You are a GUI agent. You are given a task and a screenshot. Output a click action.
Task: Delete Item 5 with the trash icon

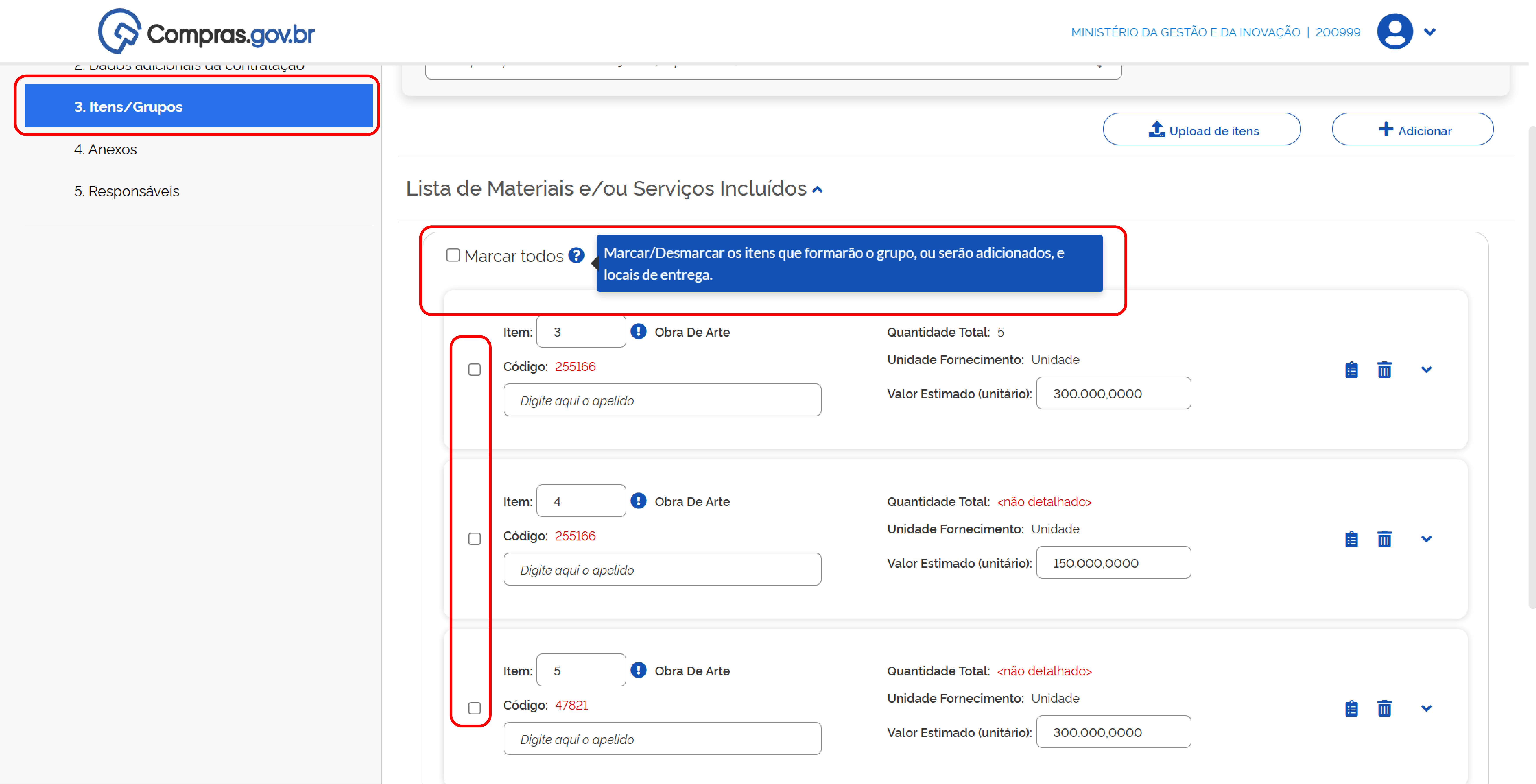click(x=1385, y=708)
